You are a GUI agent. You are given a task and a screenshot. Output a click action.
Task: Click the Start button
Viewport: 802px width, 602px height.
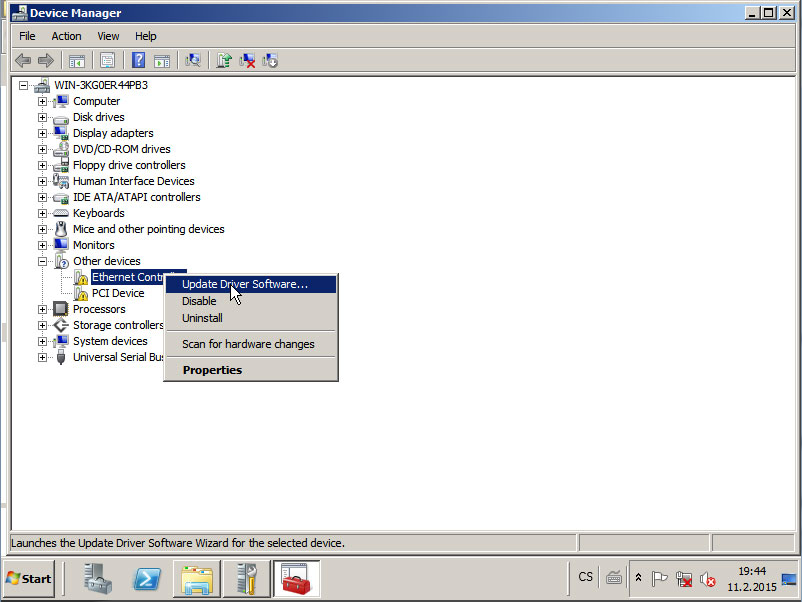[29, 578]
